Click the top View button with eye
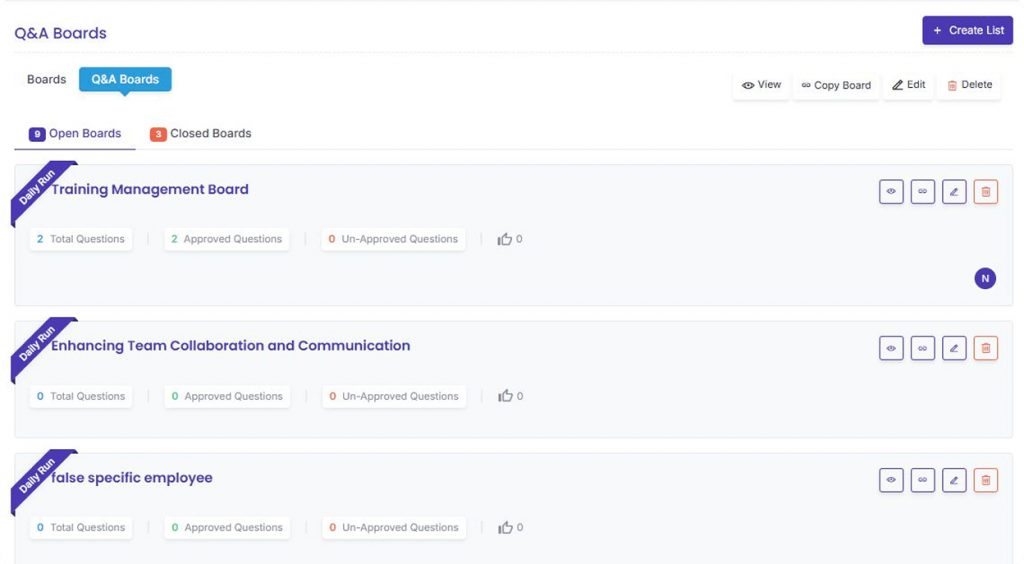The height and width of the screenshot is (564, 1024). (x=761, y=85)
